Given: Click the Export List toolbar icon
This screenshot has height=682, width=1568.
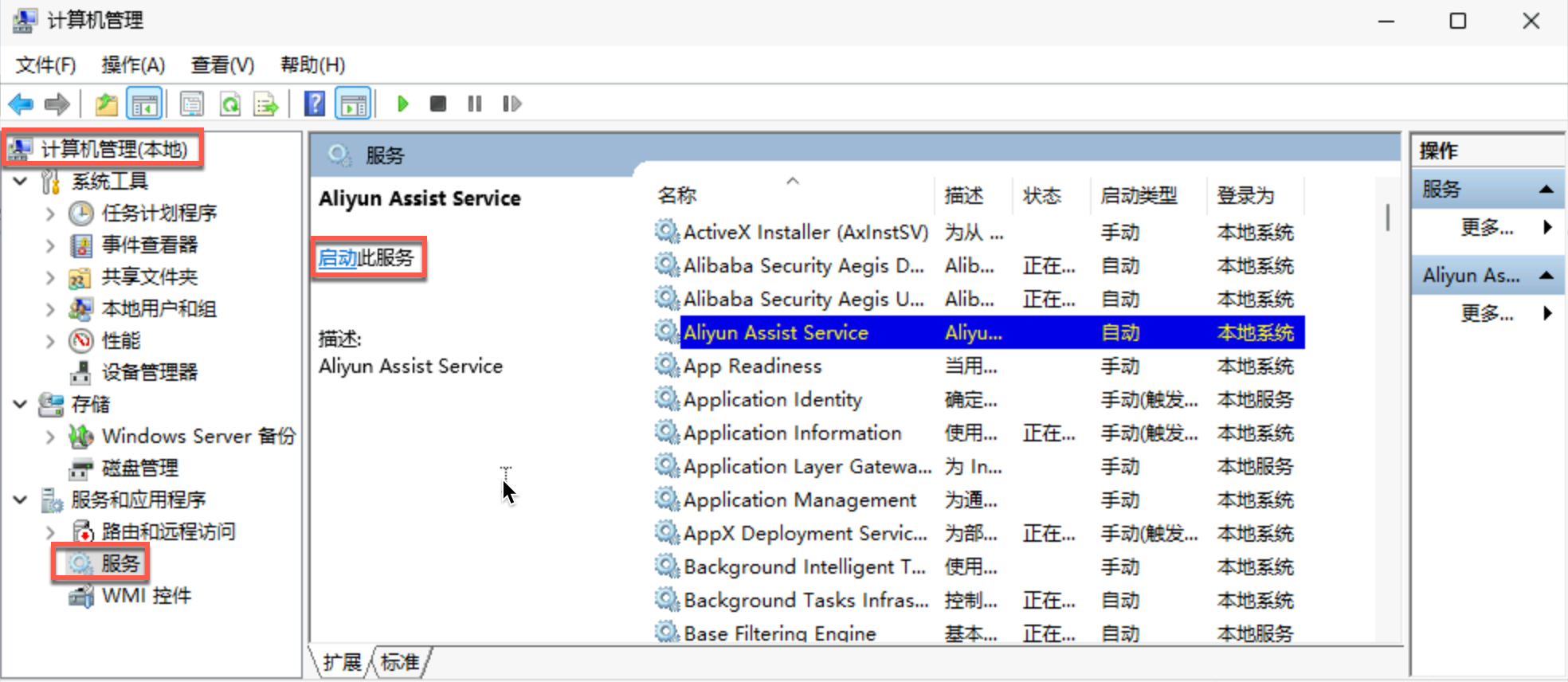Looking at the screenshot, I should pyautogui.click(x=266, y=104).
